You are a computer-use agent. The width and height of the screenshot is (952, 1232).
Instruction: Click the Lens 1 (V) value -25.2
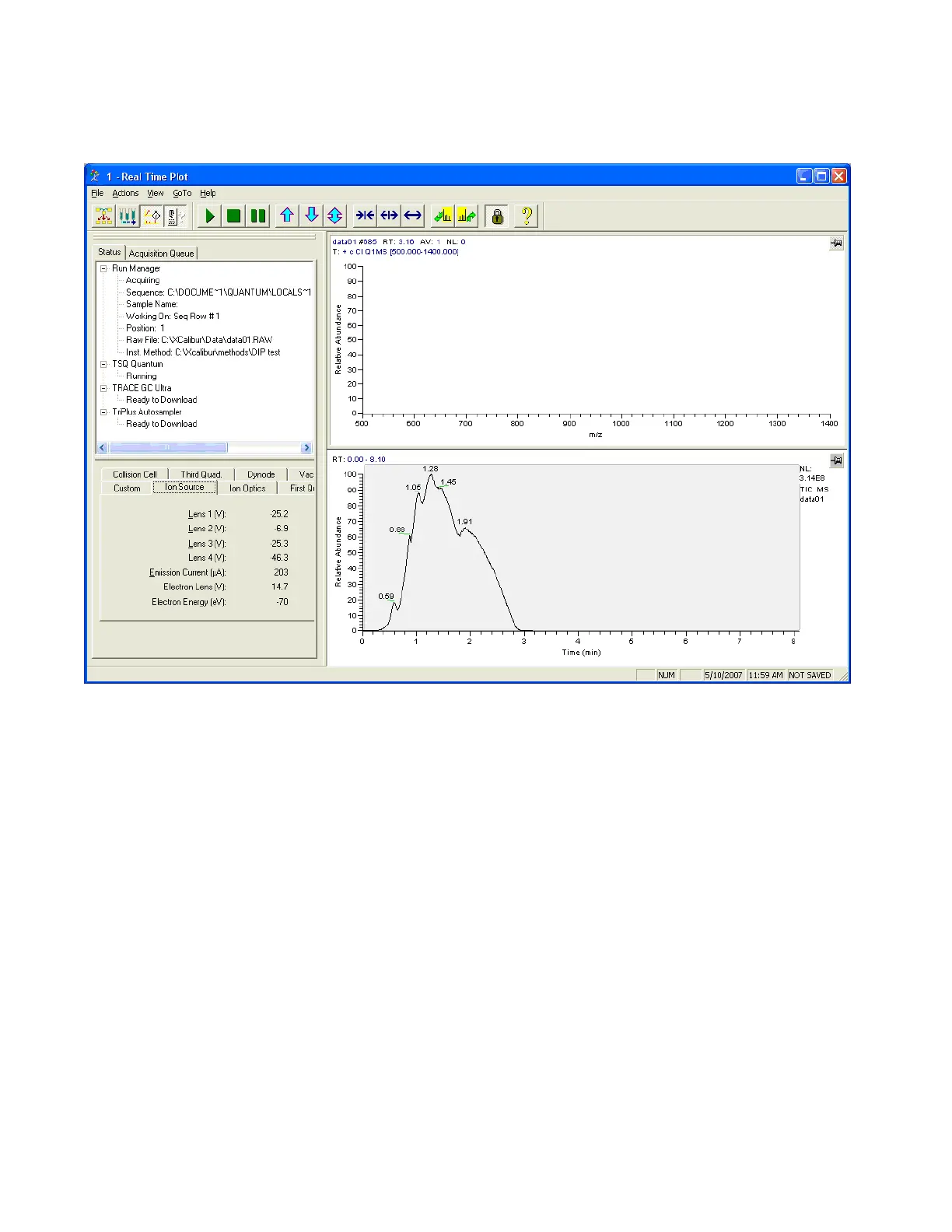point(279,514)
